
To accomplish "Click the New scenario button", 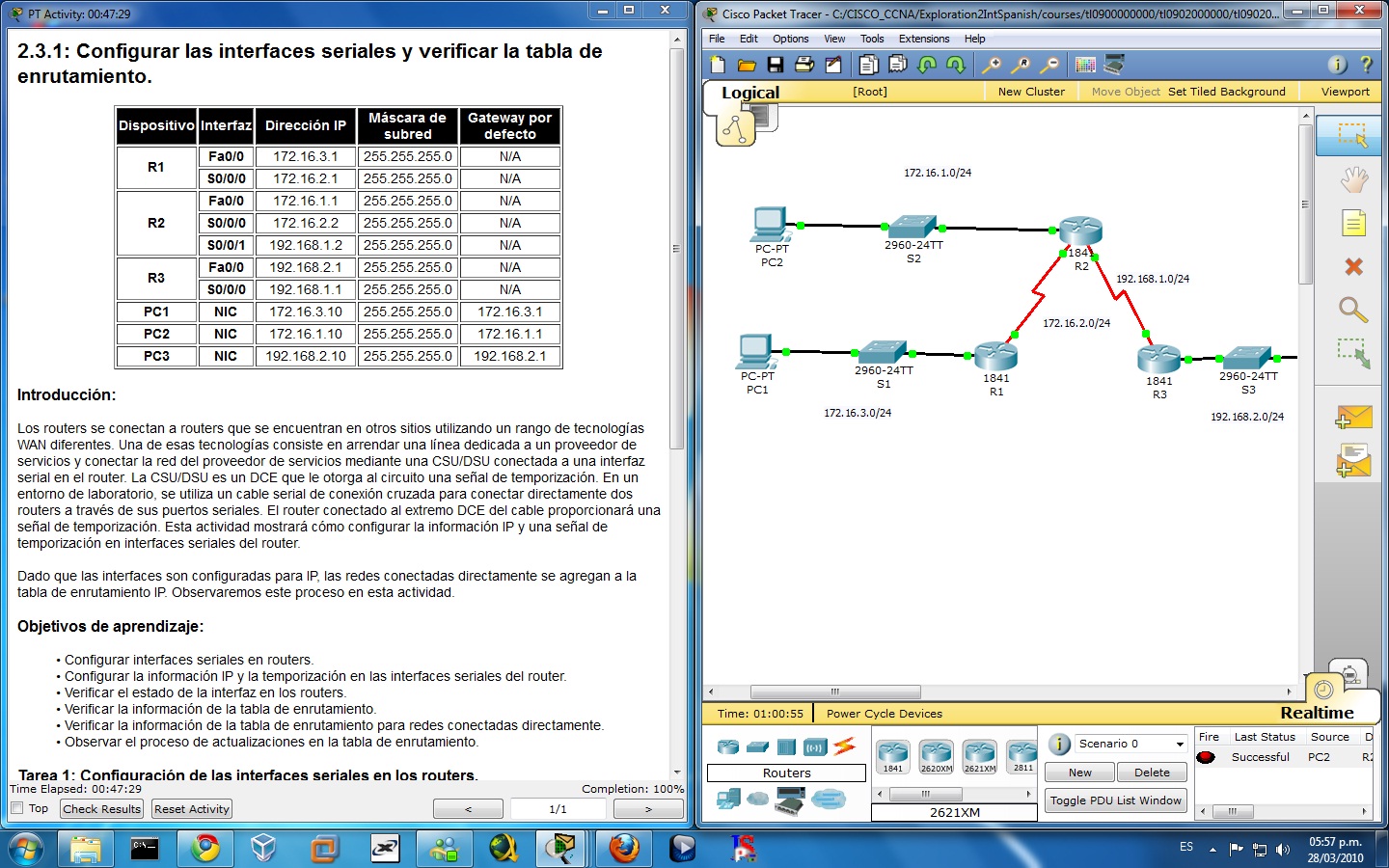I will [1079, 773].
